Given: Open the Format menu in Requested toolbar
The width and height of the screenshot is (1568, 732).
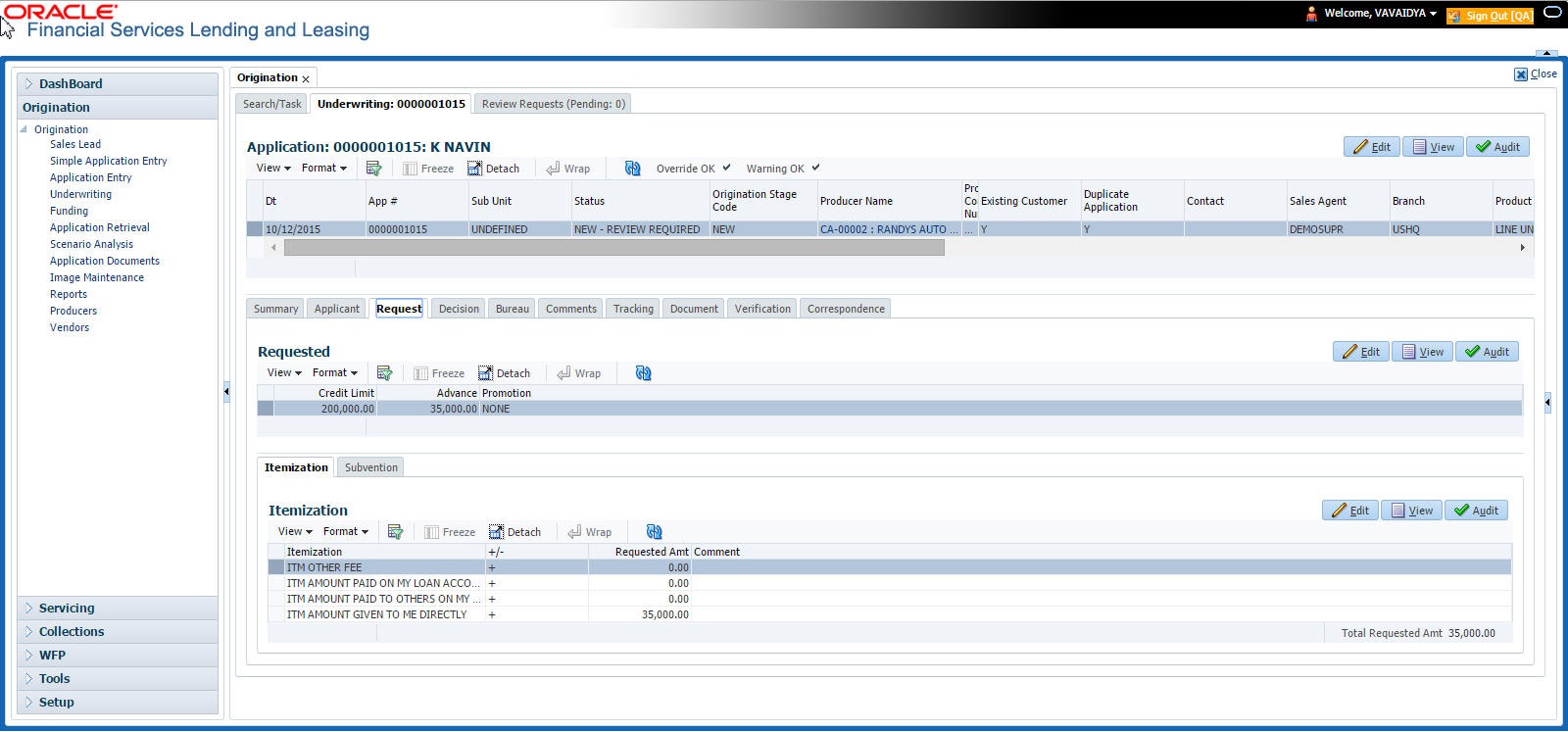Looking at the screenshot, I should point(335,372).
